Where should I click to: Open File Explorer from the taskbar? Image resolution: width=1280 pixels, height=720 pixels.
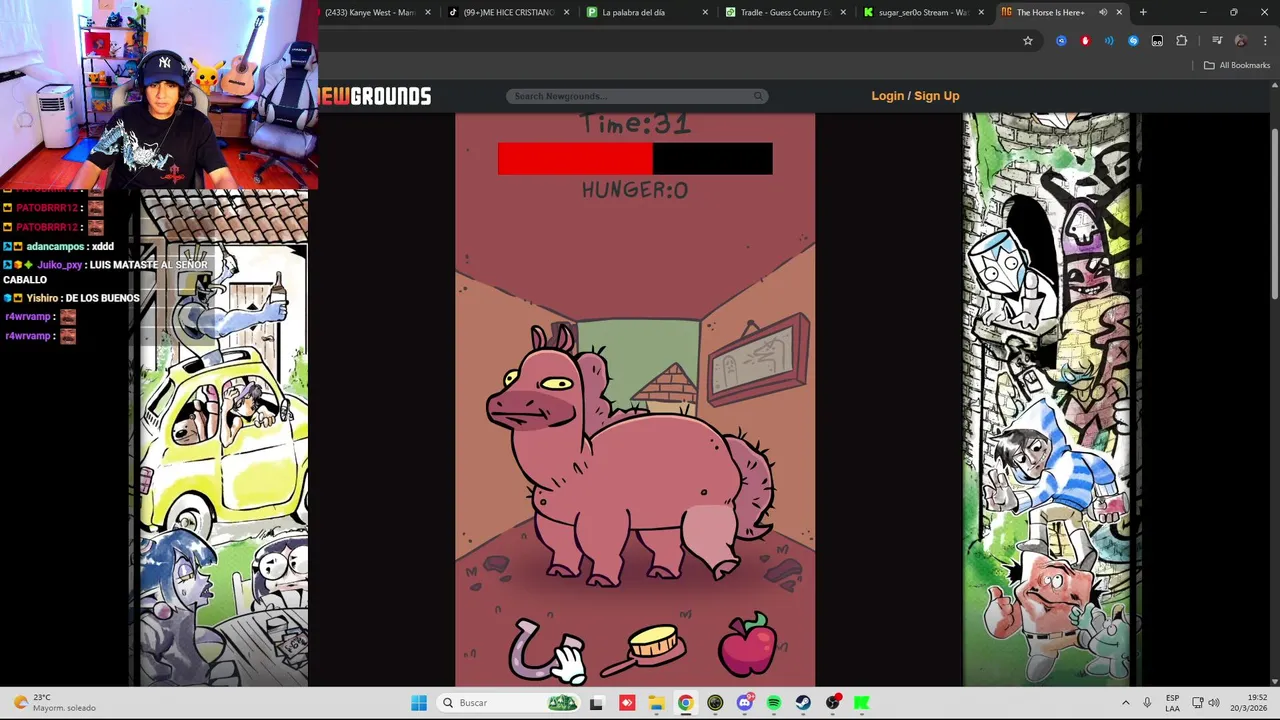[656, 703]
